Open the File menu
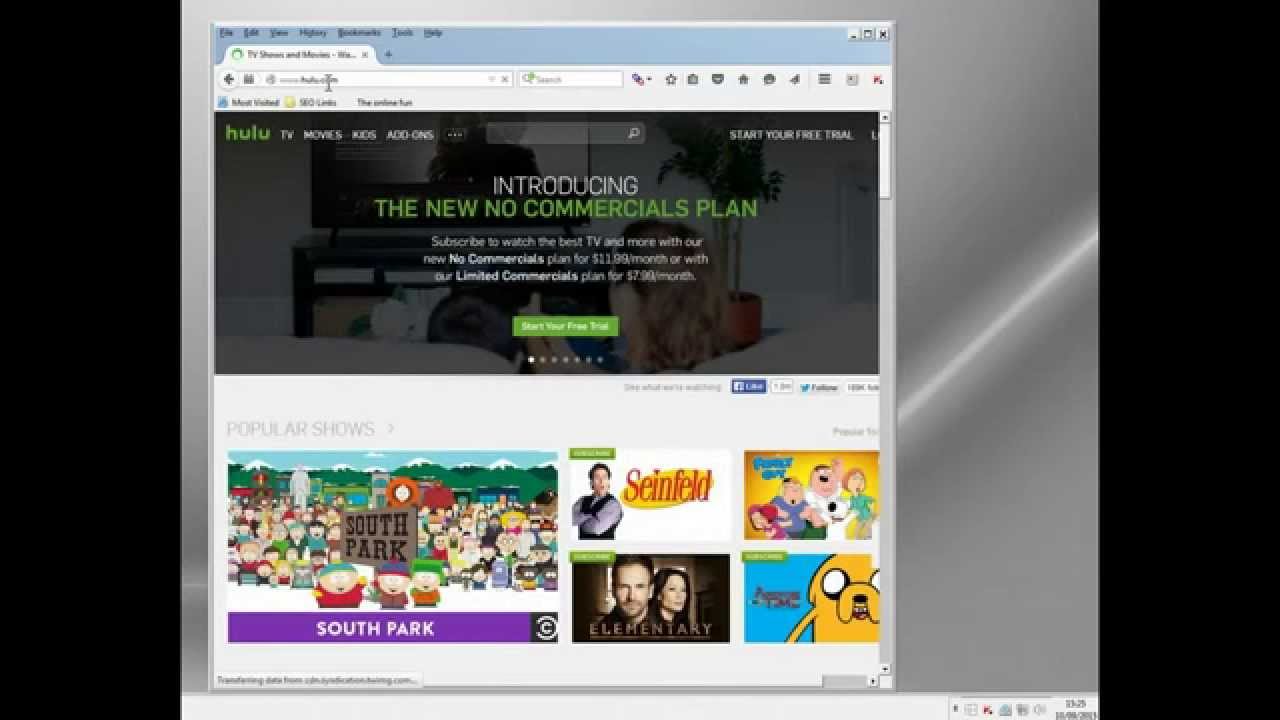1280x720 pixels. (226, 33)
